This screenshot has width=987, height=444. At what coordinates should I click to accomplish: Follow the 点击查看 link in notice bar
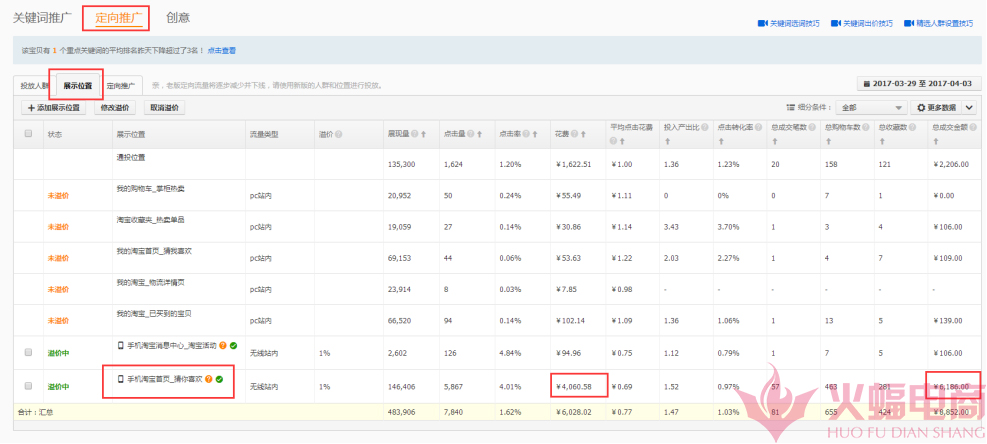pos(222,50)
